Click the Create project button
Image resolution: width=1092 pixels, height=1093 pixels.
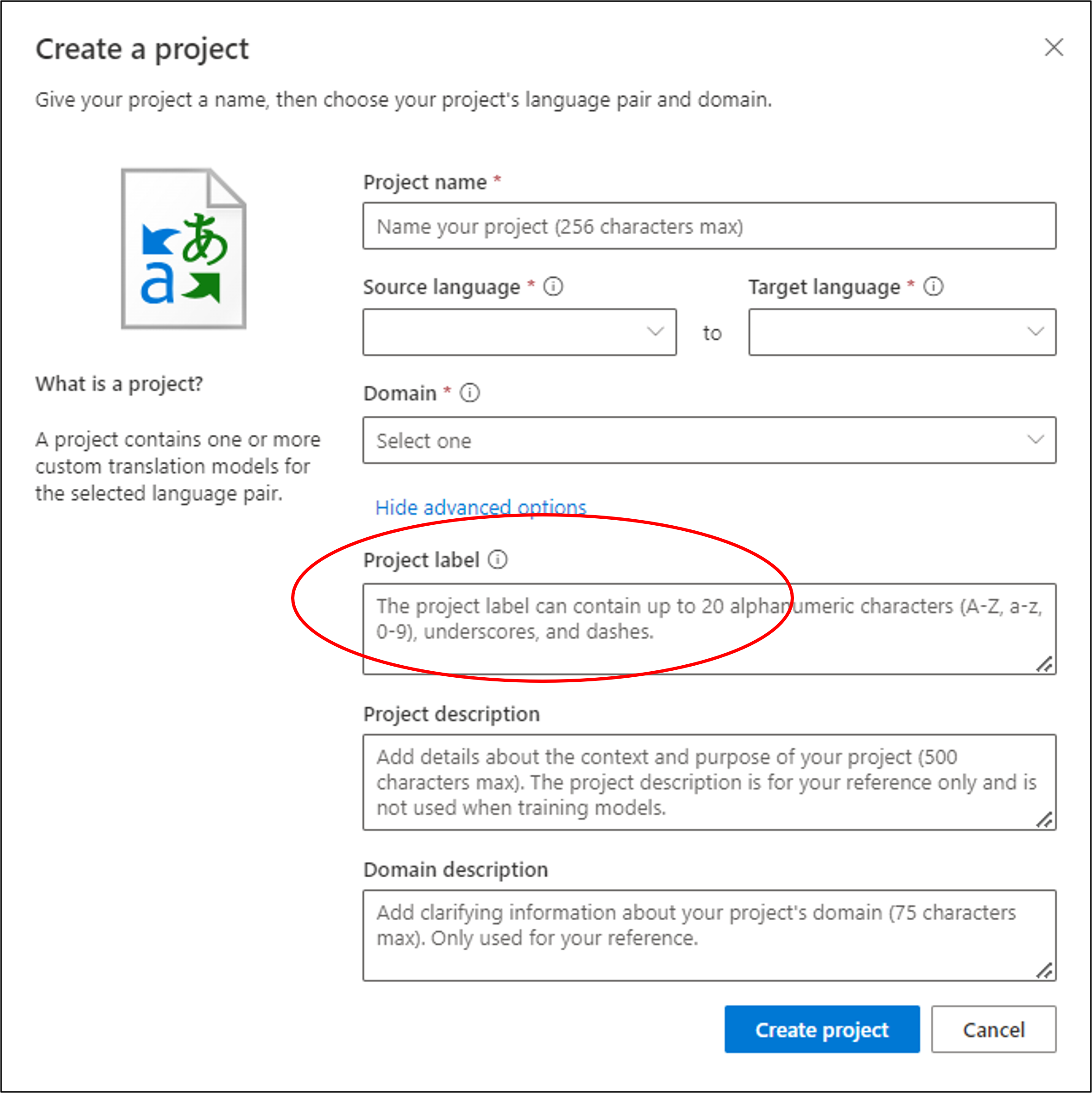823,1030
